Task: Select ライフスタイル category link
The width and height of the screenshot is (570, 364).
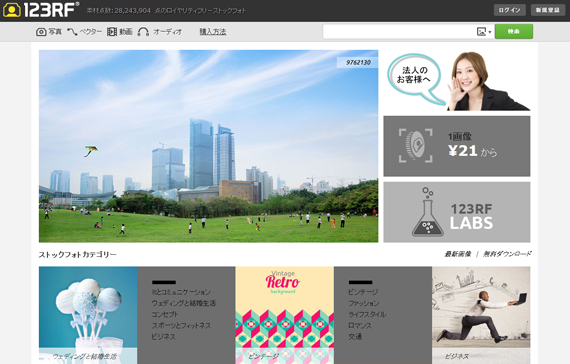Action: (x=367, y=314)
